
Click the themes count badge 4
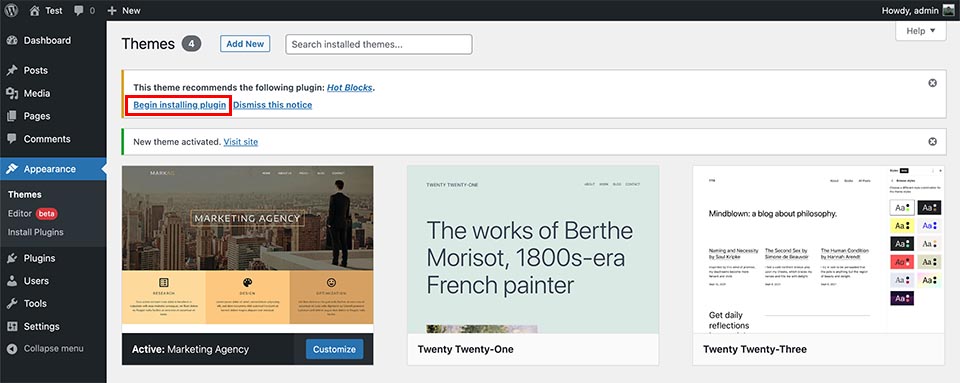coord(192,44)
